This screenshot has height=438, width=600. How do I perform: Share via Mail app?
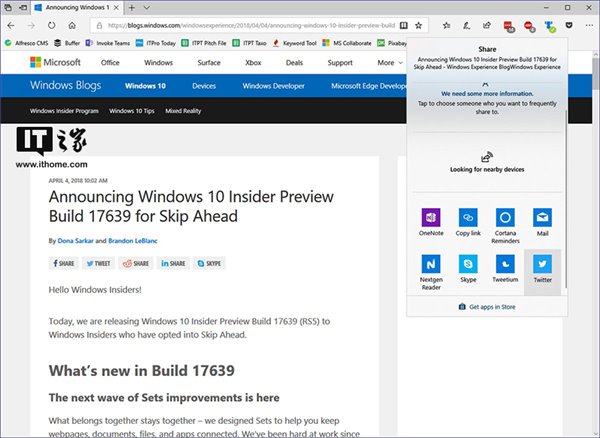tap(542, 222)
